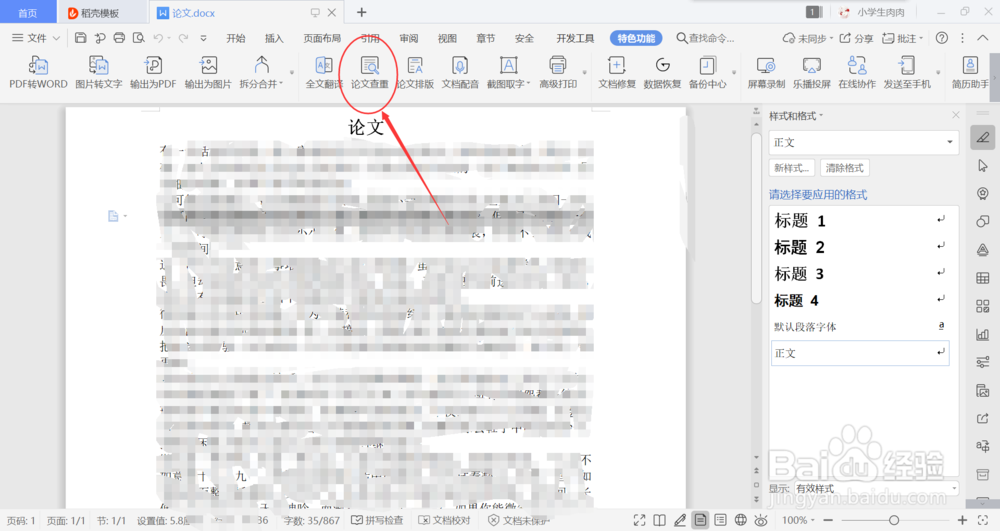Launch 文档配音 document voice-over
The height and width of the screenshot is (531, 1000).
click(x=460, y=73)
